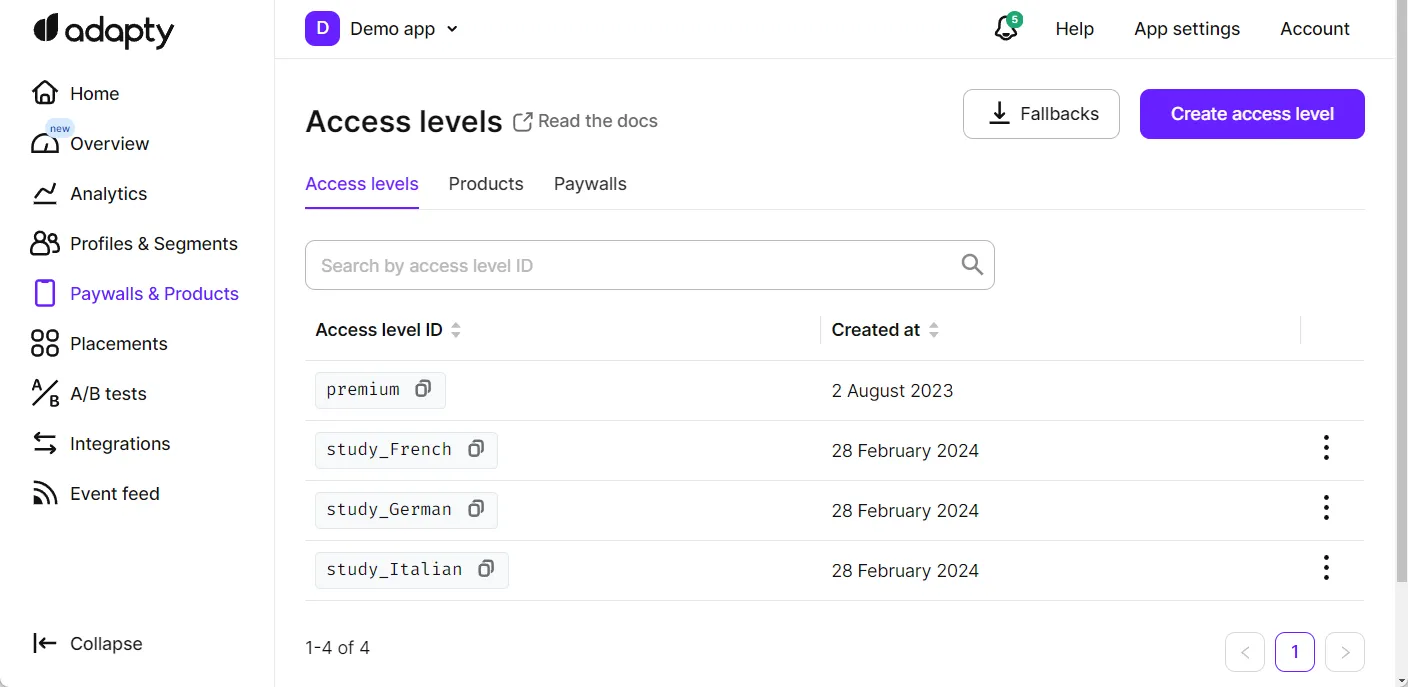Open the more options menu for study_Italian
Screen dimensions: 1408x687
pyautogui.click(x=1326, y=568)
